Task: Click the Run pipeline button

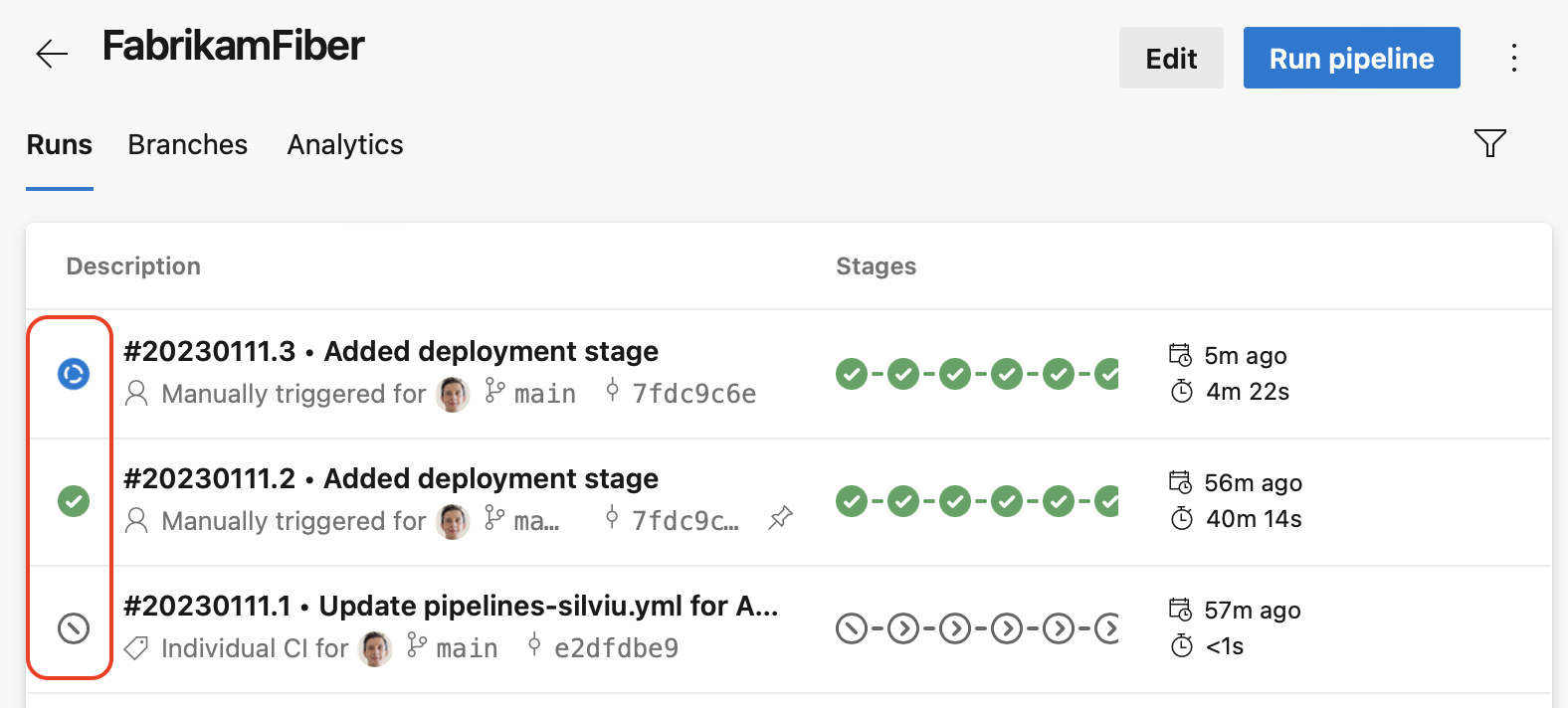Action: pos(1351,58)
